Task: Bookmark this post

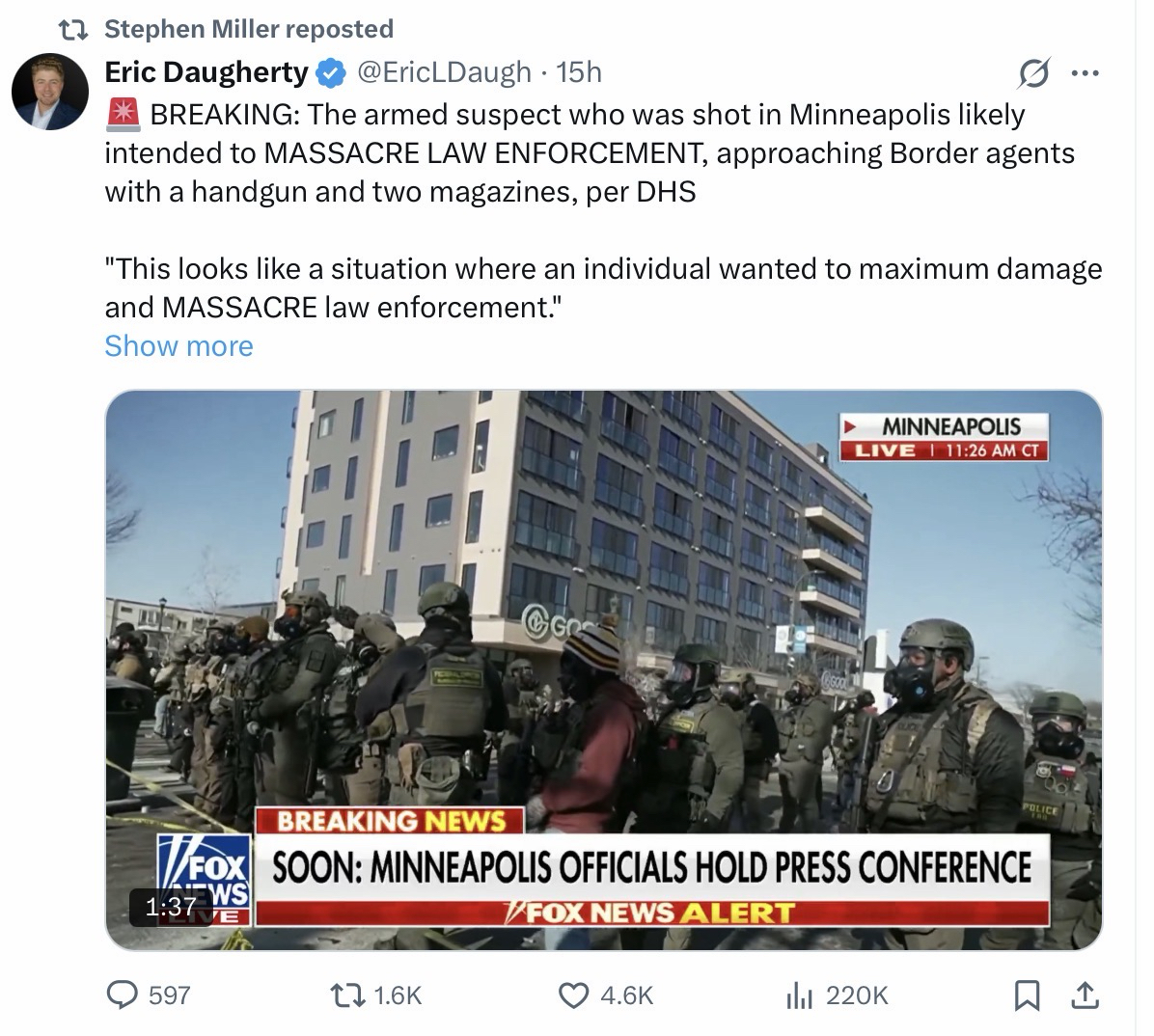Action: point(1027,995)
